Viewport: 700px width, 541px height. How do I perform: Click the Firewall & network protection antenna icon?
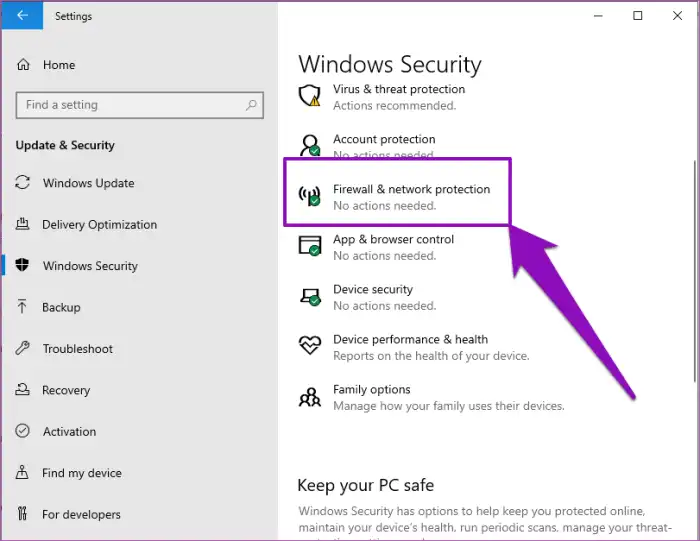pyautogui.click(x=309, y=196)
